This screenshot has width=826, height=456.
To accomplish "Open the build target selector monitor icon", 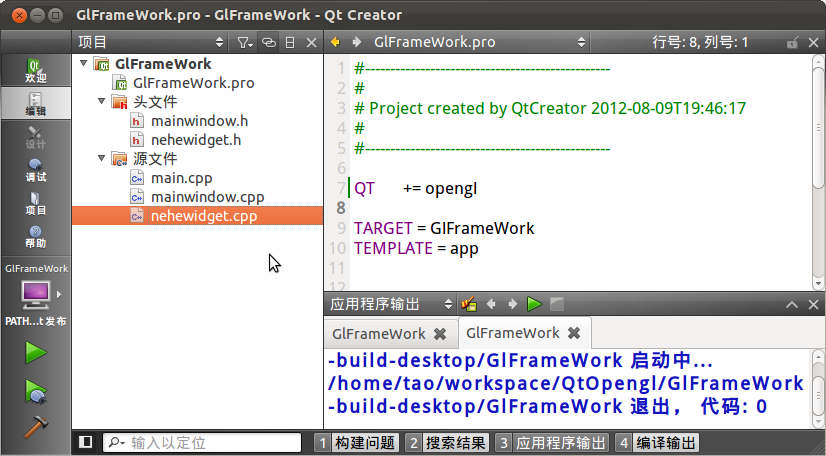I will [35, 295].
